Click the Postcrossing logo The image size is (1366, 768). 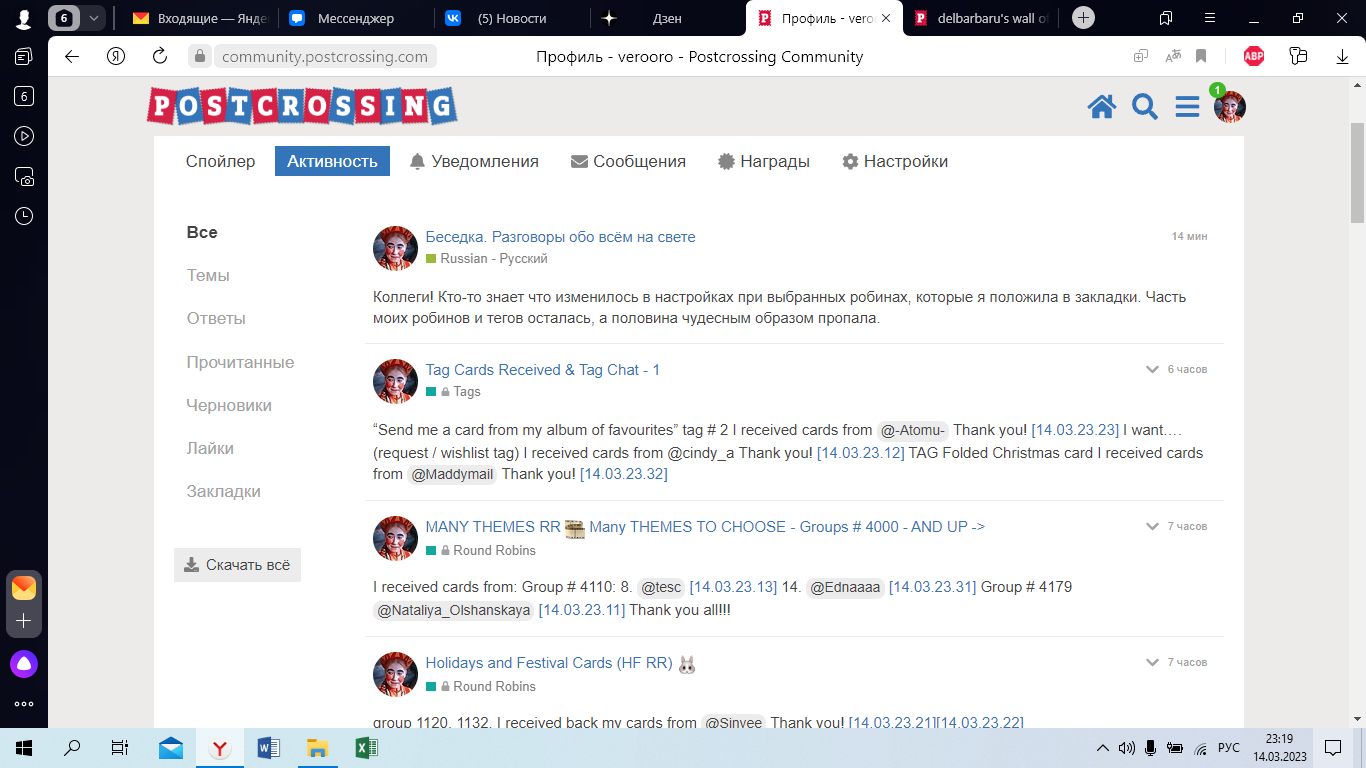click(x=302, y=106)
